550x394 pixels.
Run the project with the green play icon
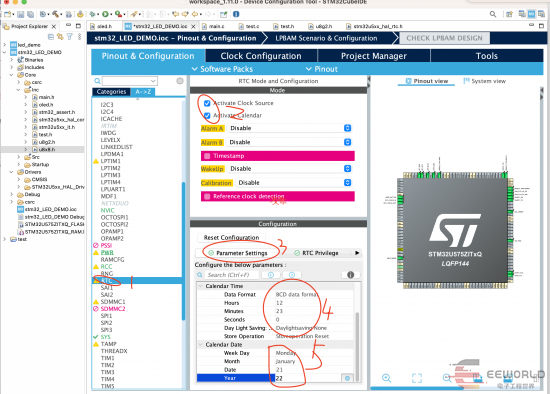tap(105, 14)
